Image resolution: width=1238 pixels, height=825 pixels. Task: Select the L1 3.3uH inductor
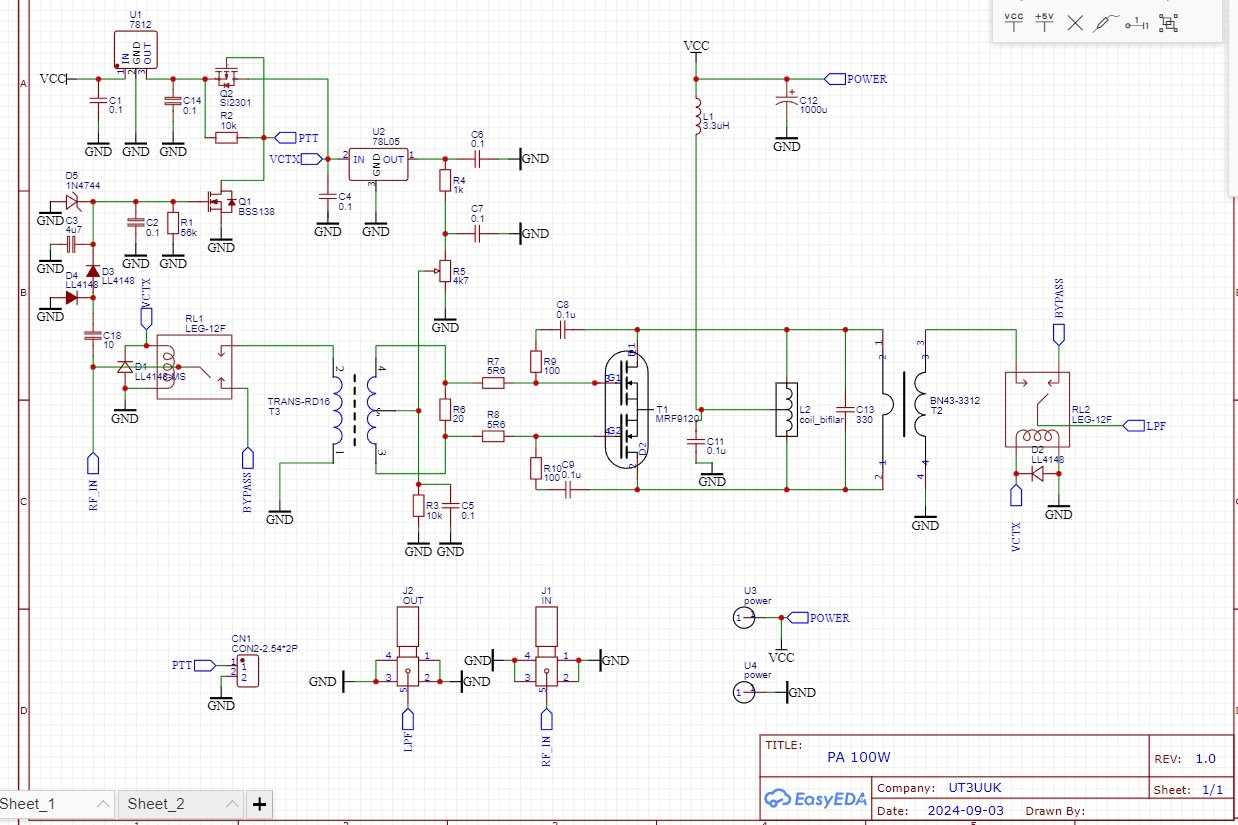pos(698,118)
